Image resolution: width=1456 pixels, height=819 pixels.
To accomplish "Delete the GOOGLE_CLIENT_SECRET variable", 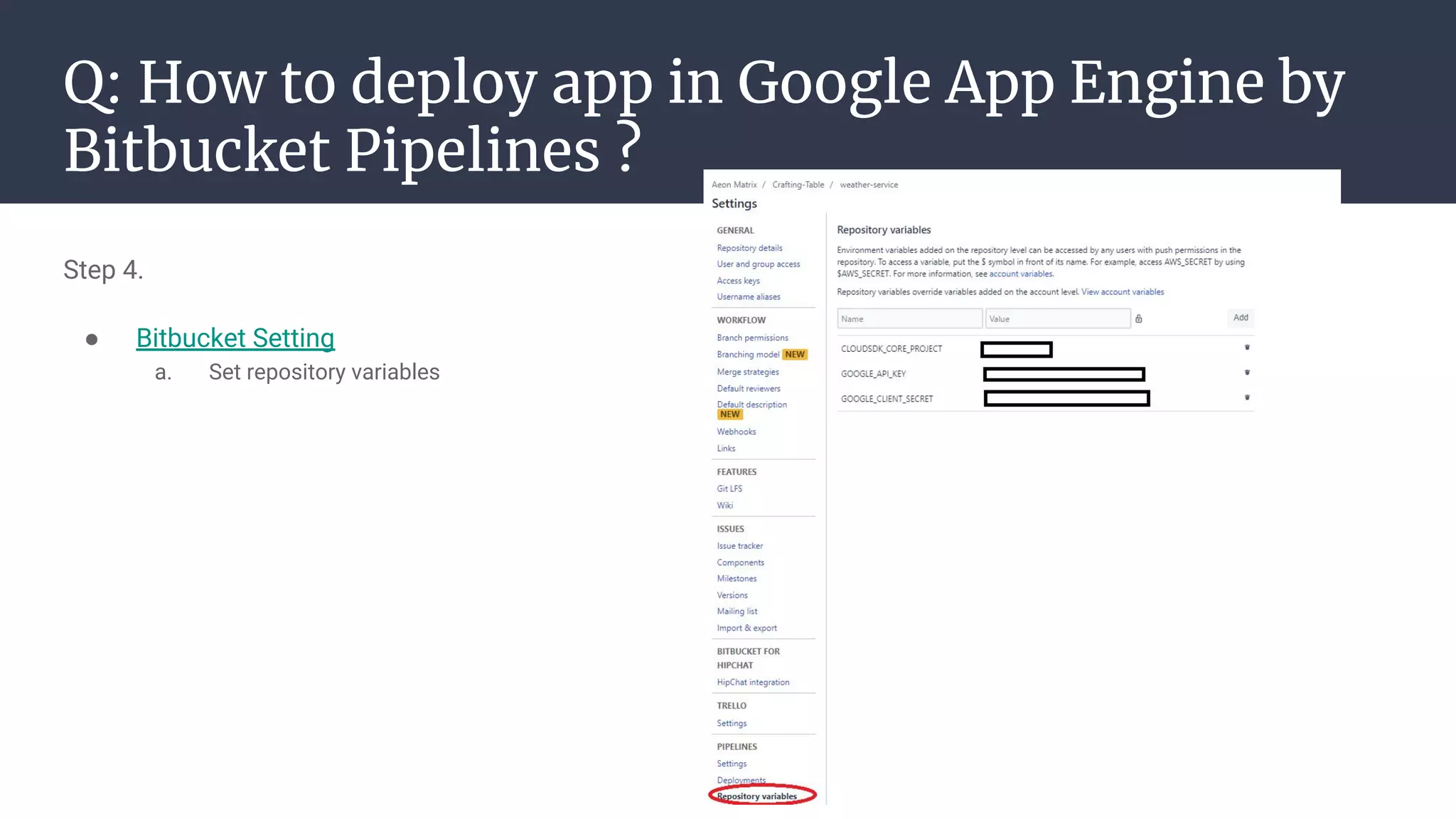I will [1247, 397].
